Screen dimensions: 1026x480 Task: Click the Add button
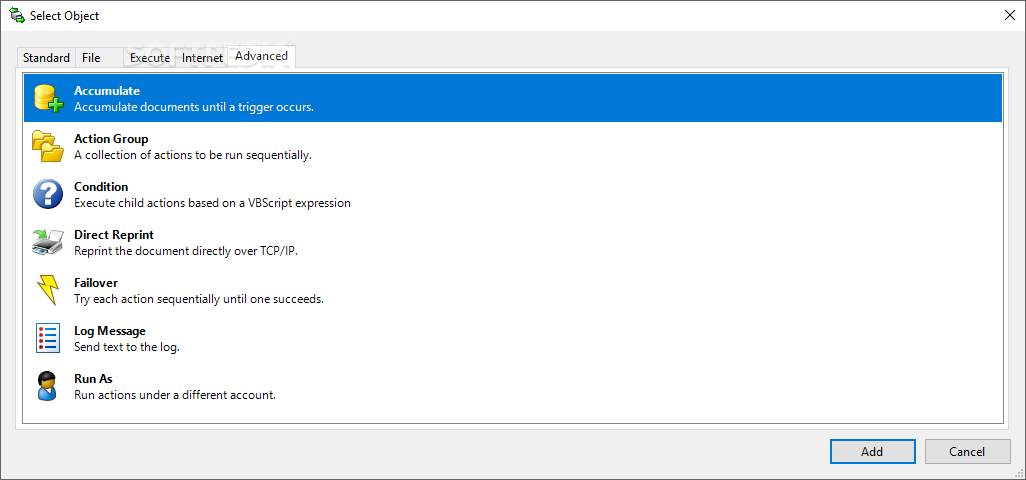872,451
